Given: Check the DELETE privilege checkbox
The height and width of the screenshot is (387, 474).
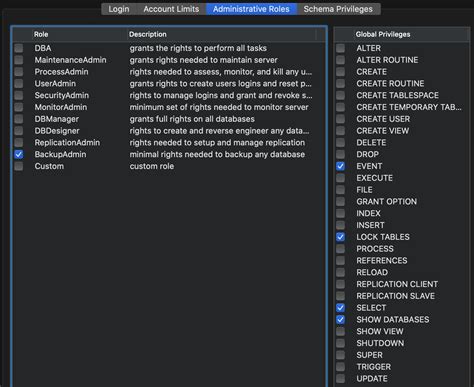Looking at the screenshot, I should pos(340,143).
